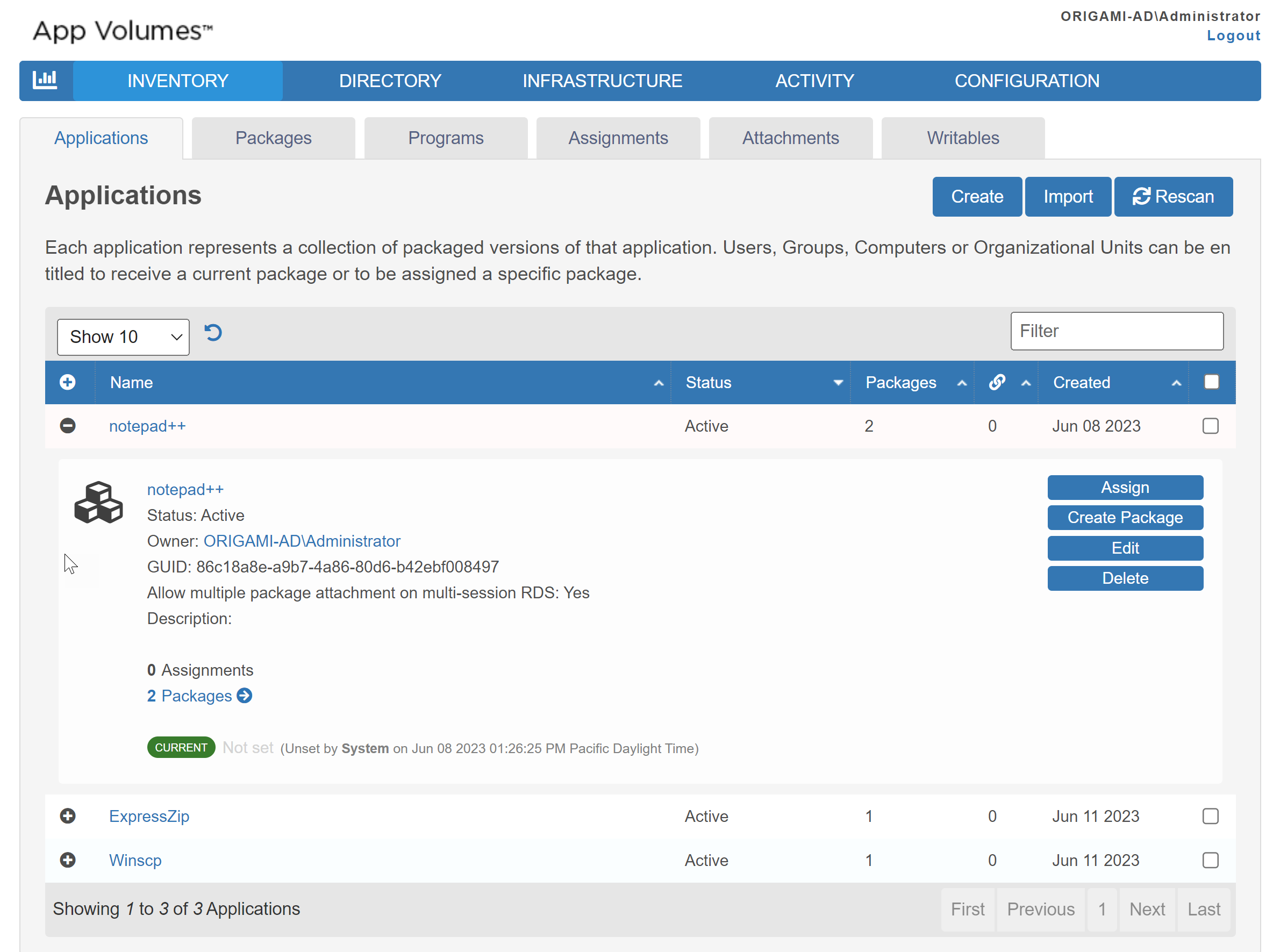This screenshot has width=1273, height=952.
Task: Open the dashboard chart icon
Action: (45, 80)
